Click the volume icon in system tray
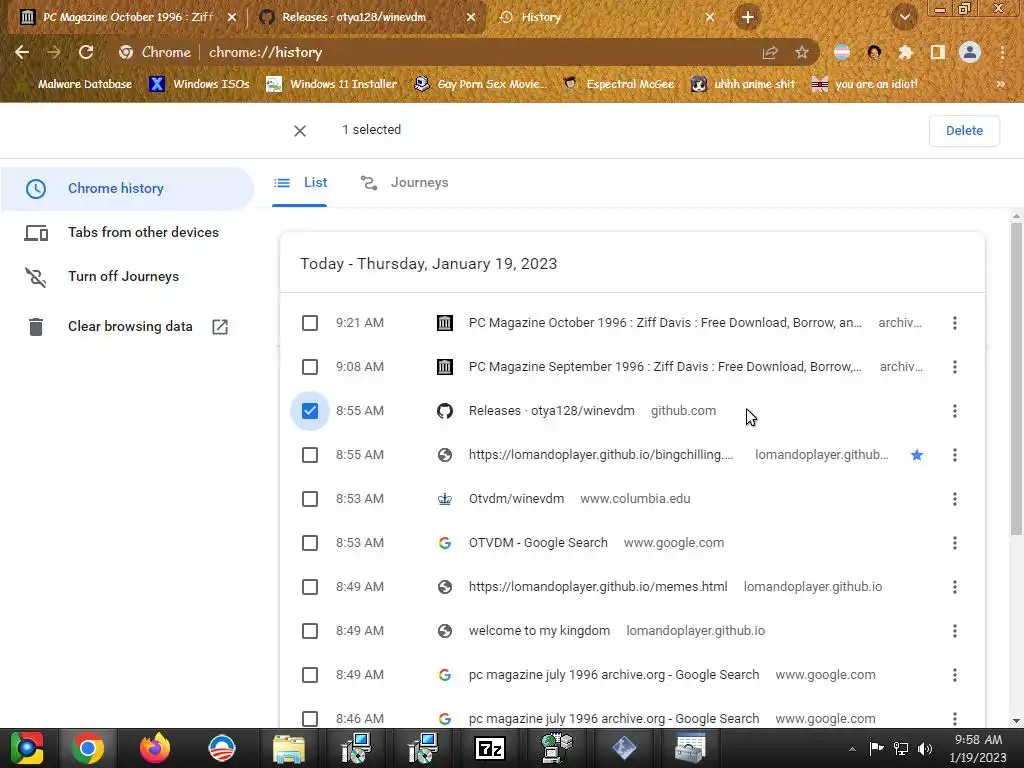The image size is (1024, 768). (925, 748)
